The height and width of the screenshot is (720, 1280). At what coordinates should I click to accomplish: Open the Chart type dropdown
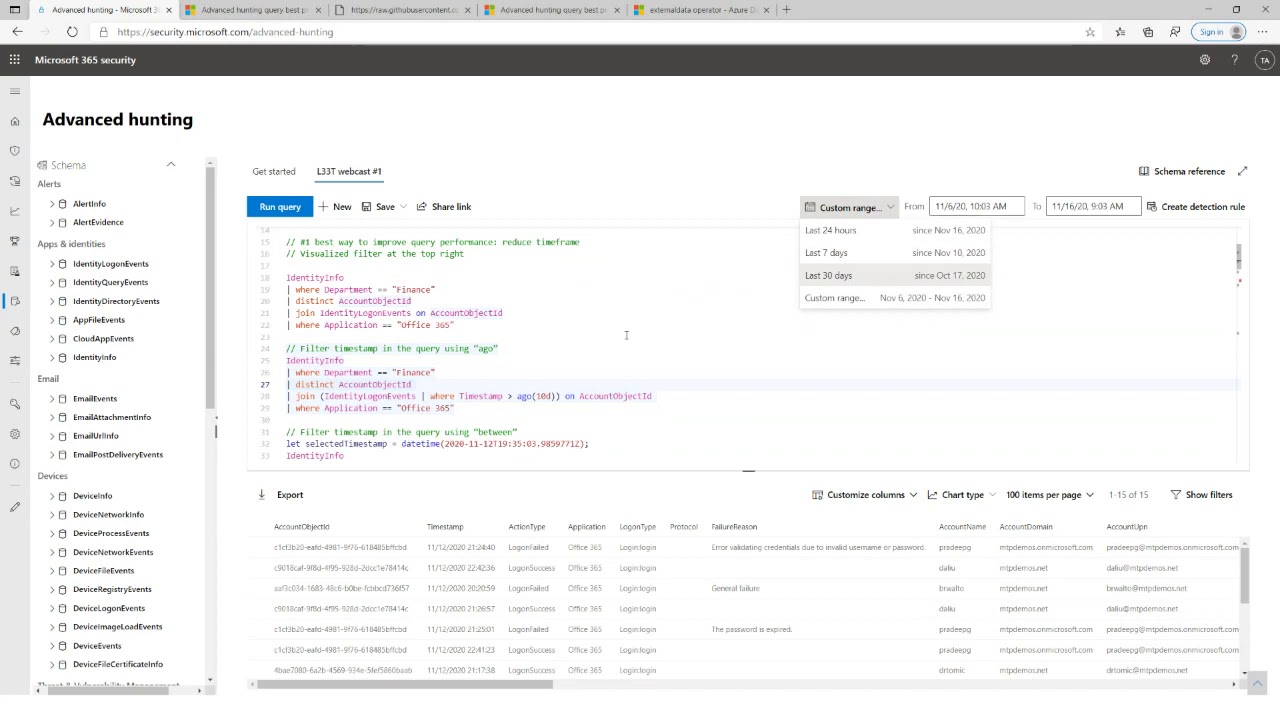961,495
